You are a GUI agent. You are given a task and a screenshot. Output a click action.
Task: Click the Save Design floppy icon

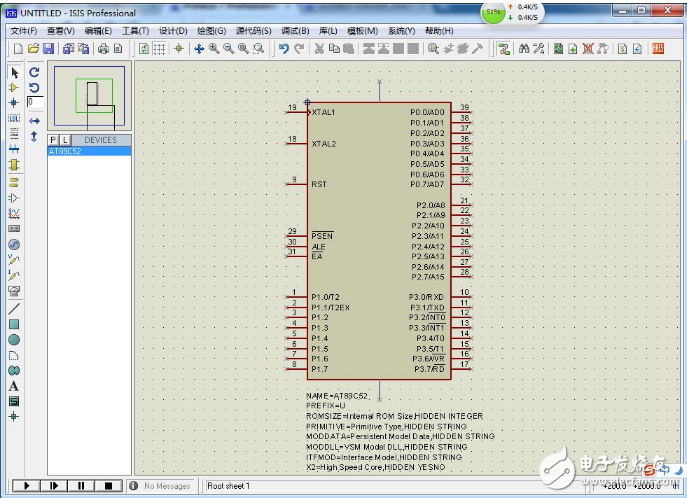click(48, 49)
